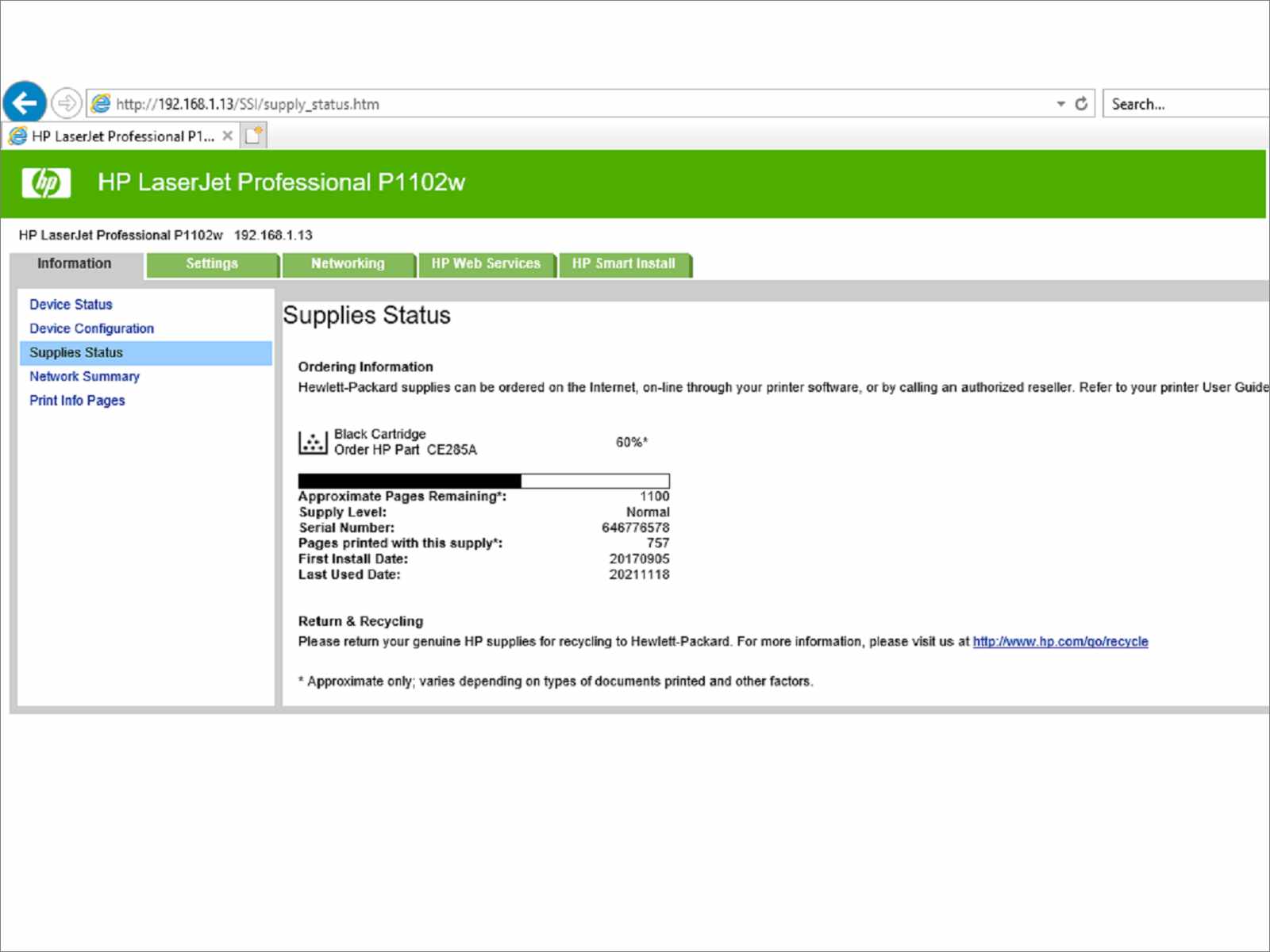Click the Last Used Date value 20211118

[640, 574]
